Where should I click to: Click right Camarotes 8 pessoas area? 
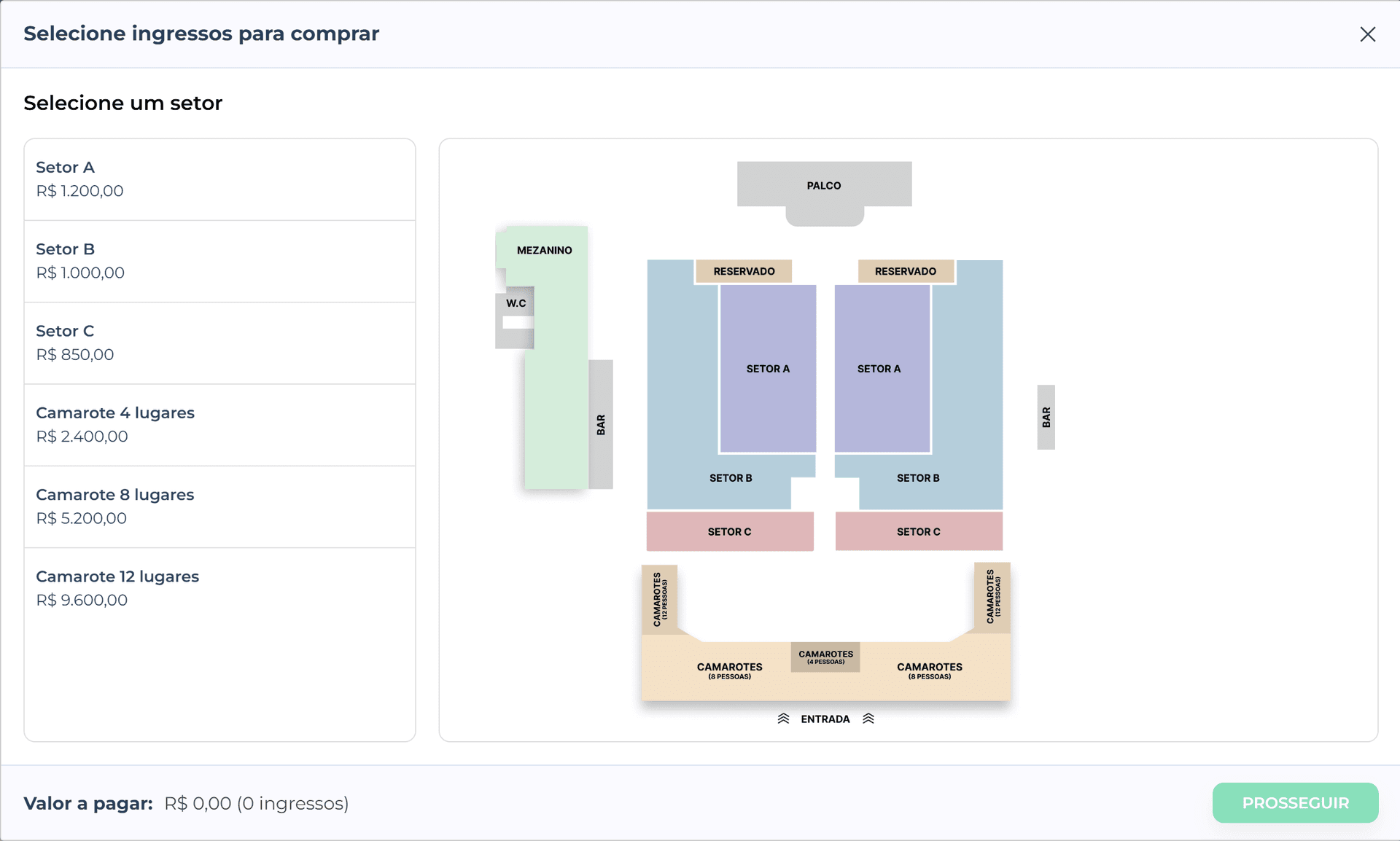click(930, 671)
